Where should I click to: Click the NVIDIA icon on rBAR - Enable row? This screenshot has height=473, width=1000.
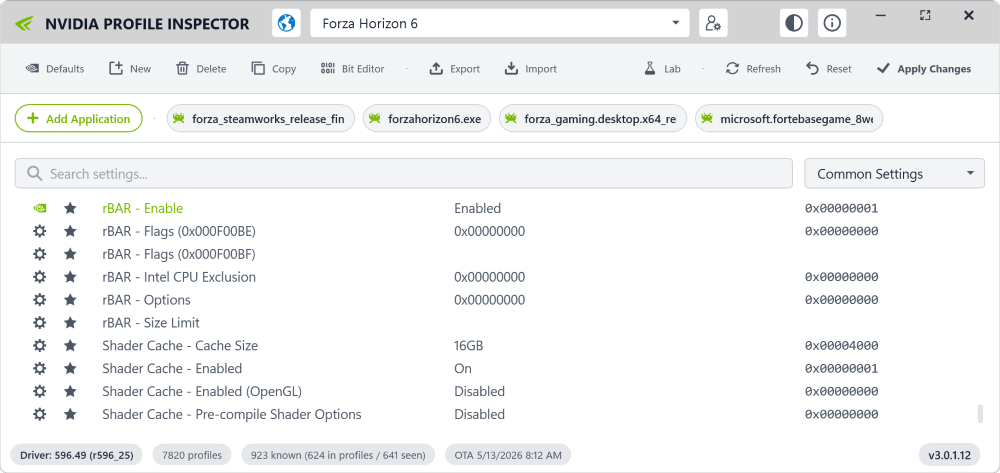coord(40,208)
